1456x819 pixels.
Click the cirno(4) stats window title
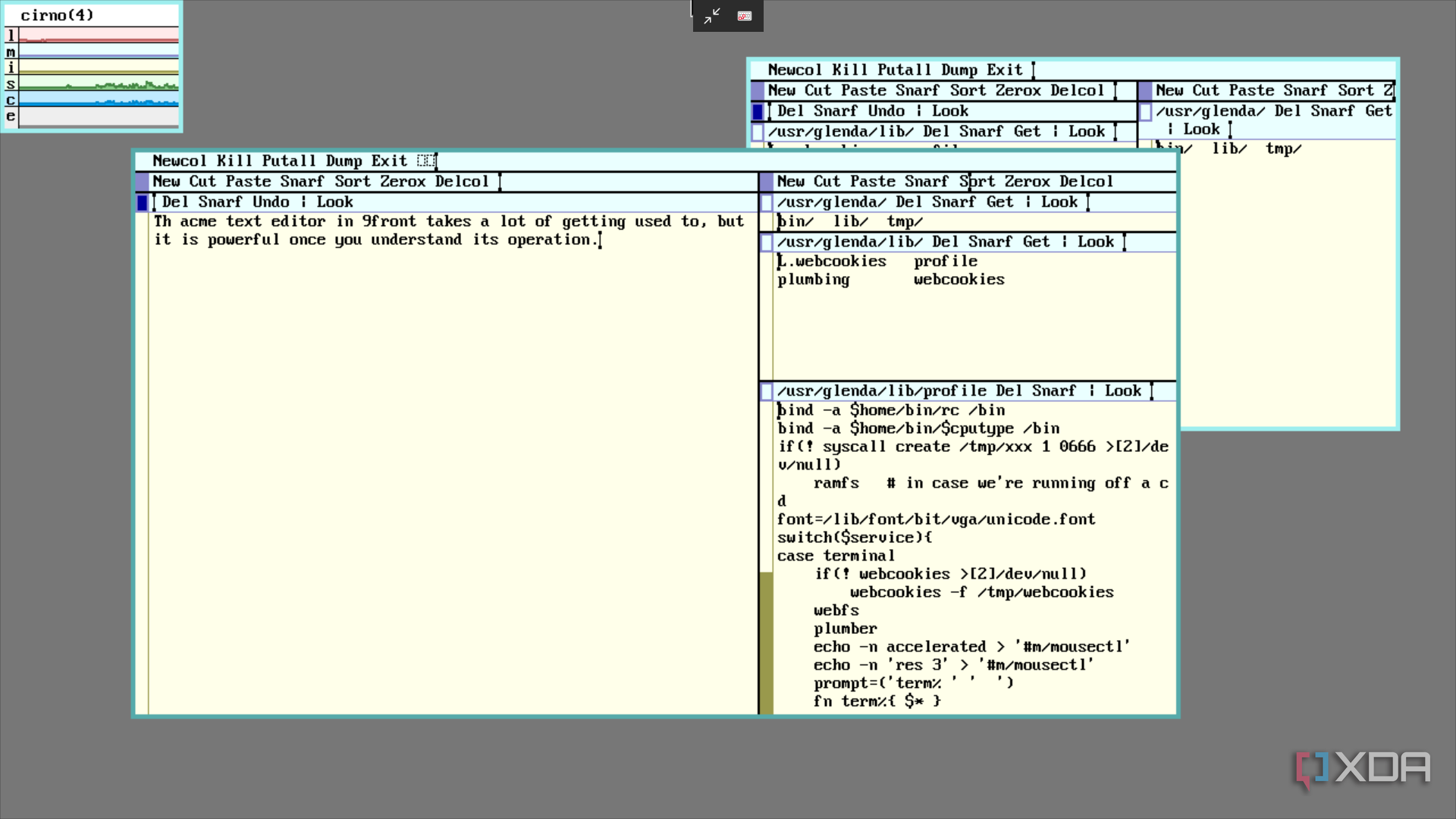[x=57, y=15]
